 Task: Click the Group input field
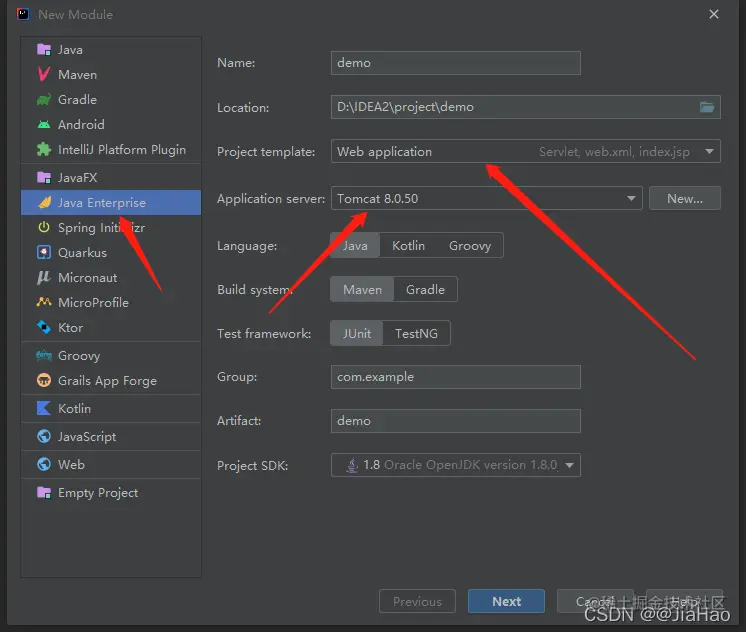point(456,377)
